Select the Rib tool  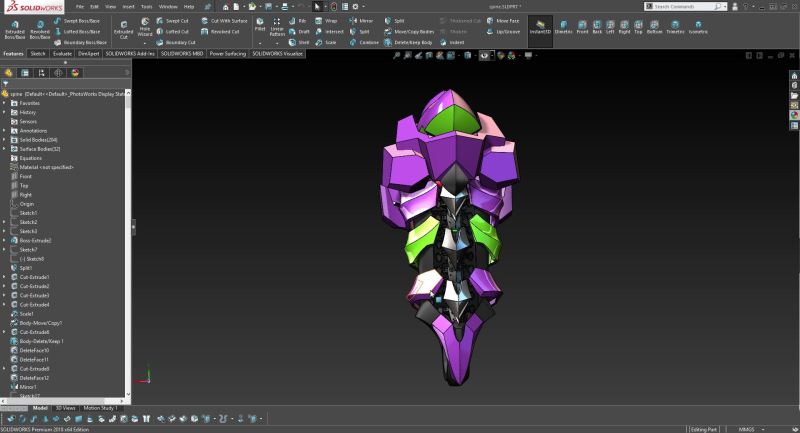point(298,21)
